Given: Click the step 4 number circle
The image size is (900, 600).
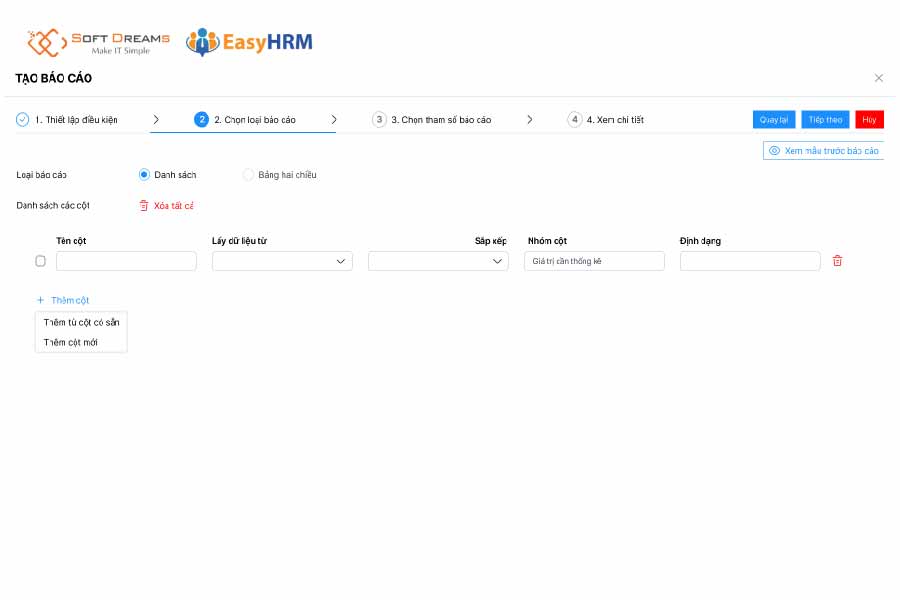Looking at the screenshot, I should [x=574, y=120].
